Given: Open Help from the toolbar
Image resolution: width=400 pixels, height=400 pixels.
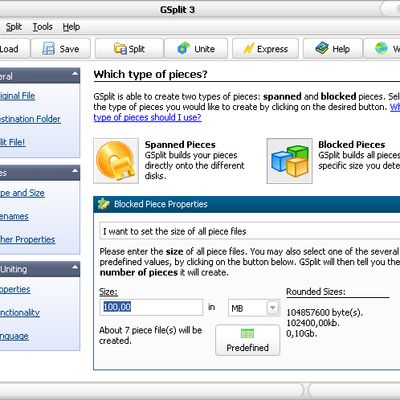Looking at the screenshot, I should pos(333,49).
